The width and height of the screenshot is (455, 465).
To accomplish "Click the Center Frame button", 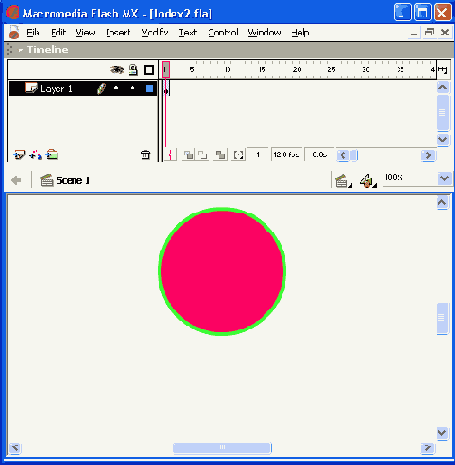I will point(171,155).
